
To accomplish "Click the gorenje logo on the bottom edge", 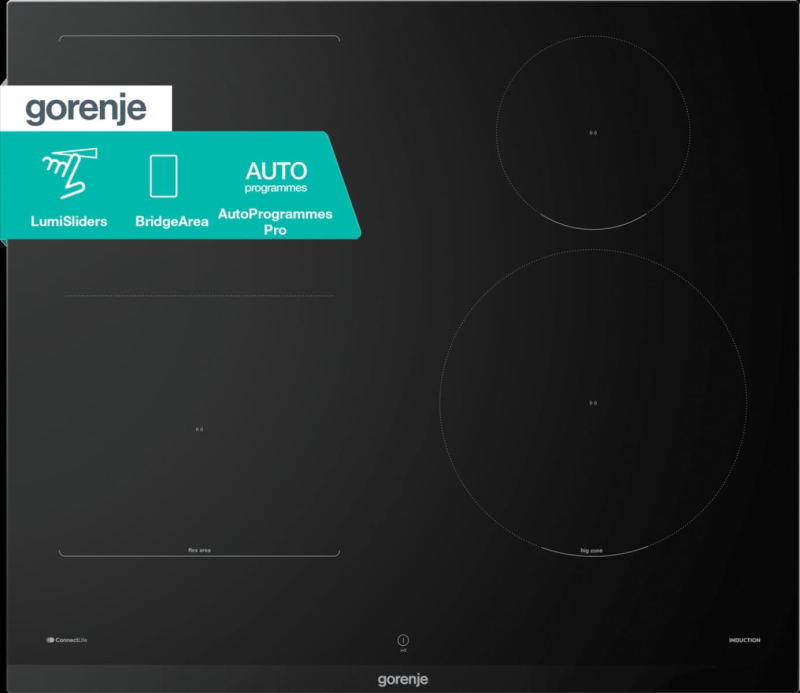I will (403, 680).
